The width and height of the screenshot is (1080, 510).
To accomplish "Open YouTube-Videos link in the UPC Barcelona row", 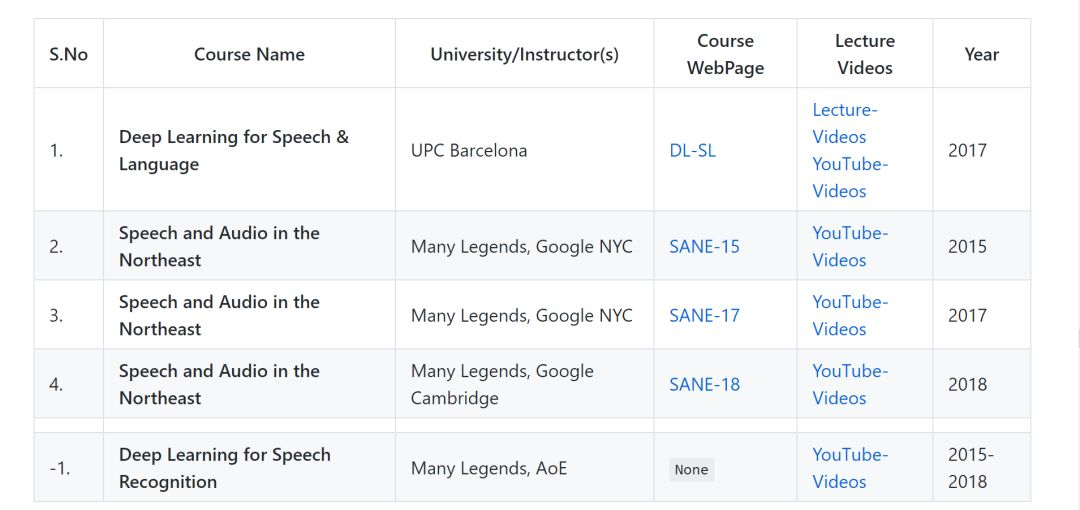I will click(x=849, y=177).
